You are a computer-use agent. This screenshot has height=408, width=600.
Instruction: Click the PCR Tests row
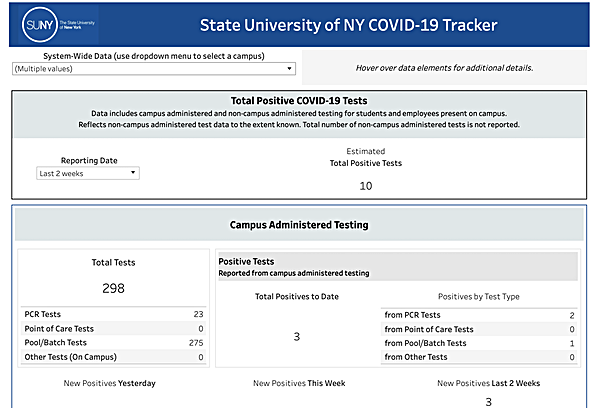[x=112, y=314]
